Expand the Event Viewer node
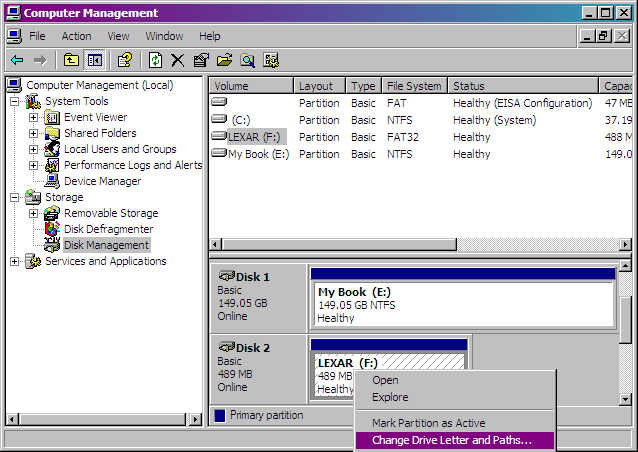The image size is (638, 452). click(x=33, y=118)
